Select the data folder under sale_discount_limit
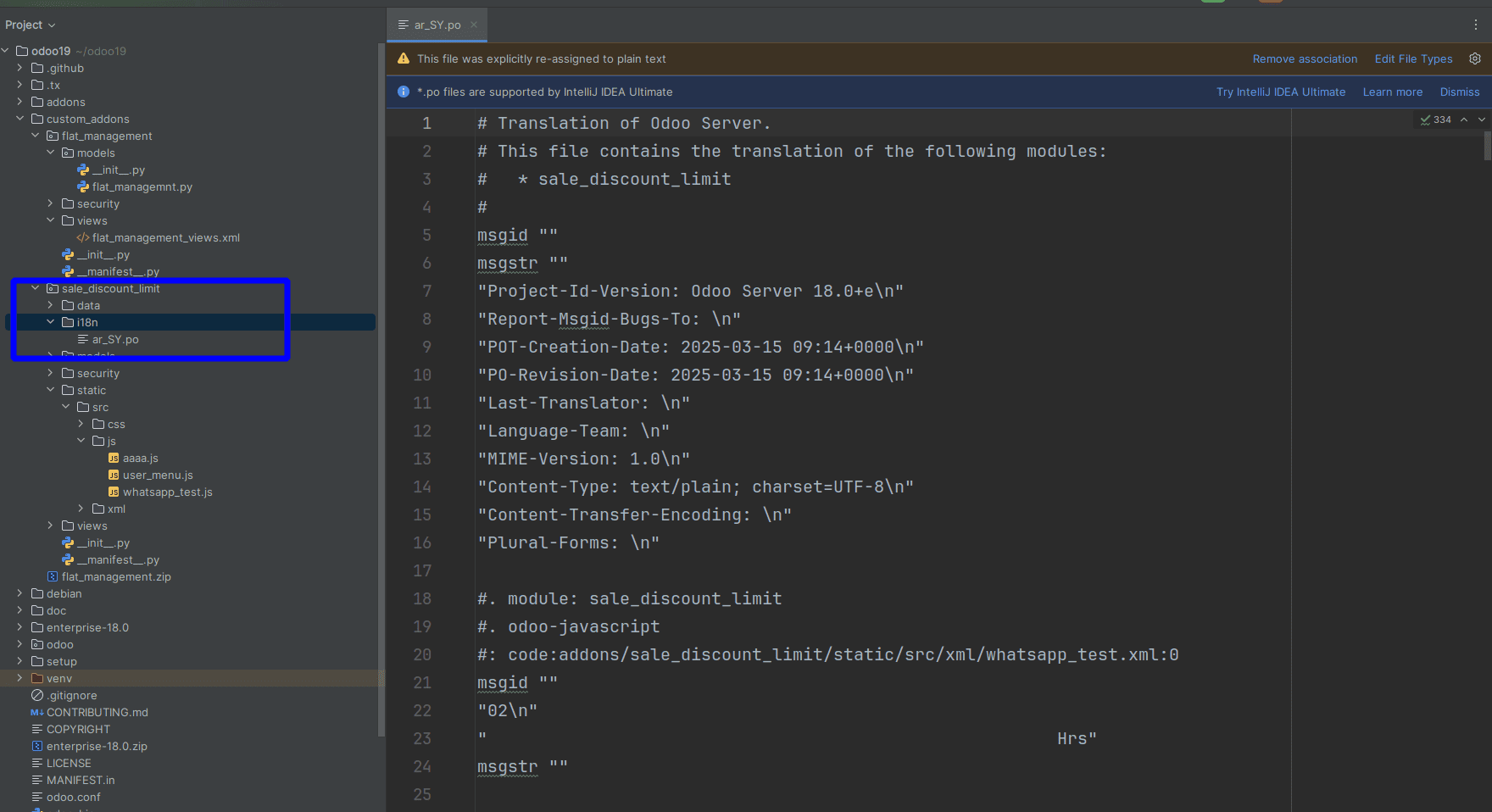 pos(88,305)
